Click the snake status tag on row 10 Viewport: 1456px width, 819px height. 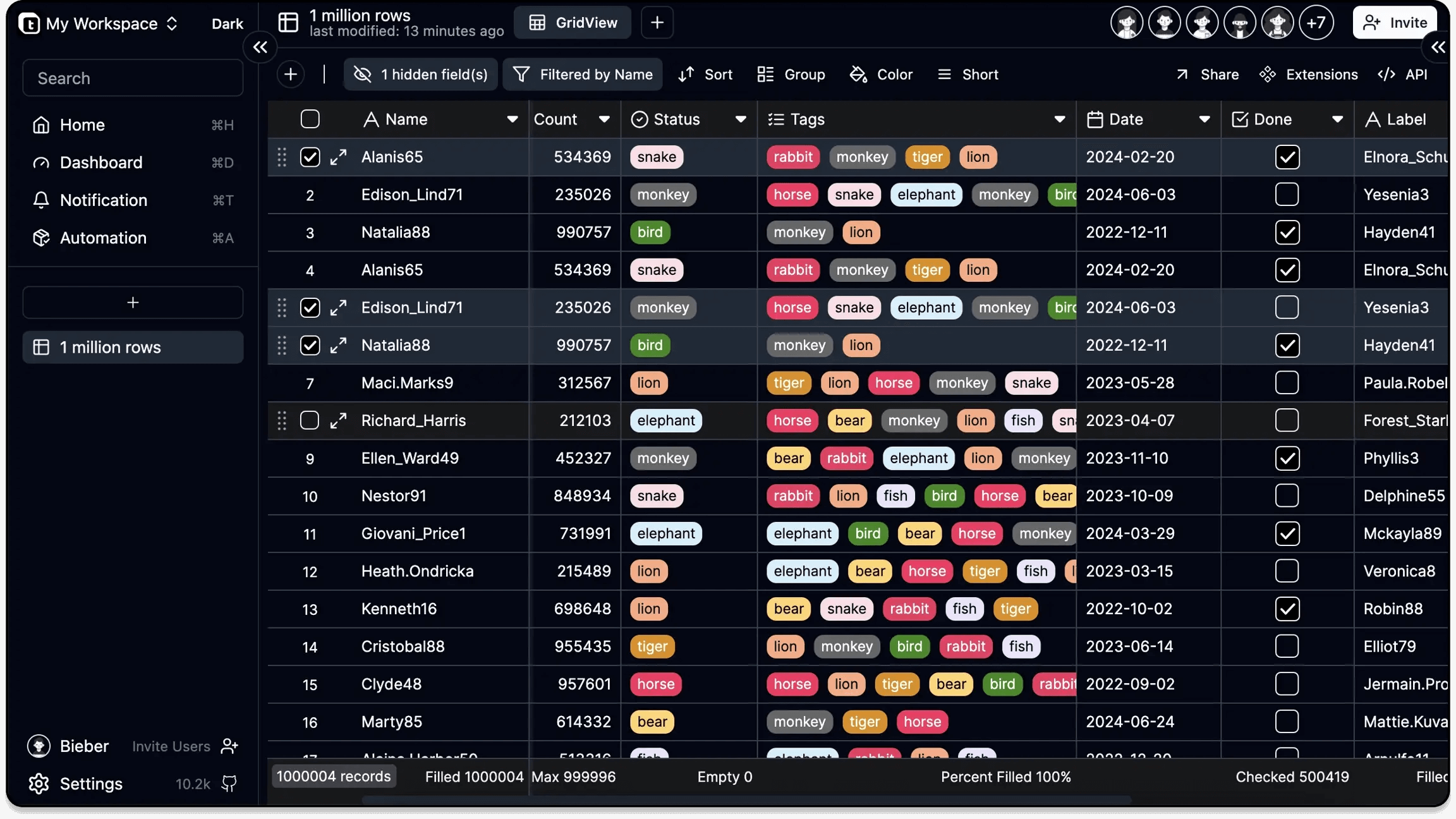(x=656, y=495)
